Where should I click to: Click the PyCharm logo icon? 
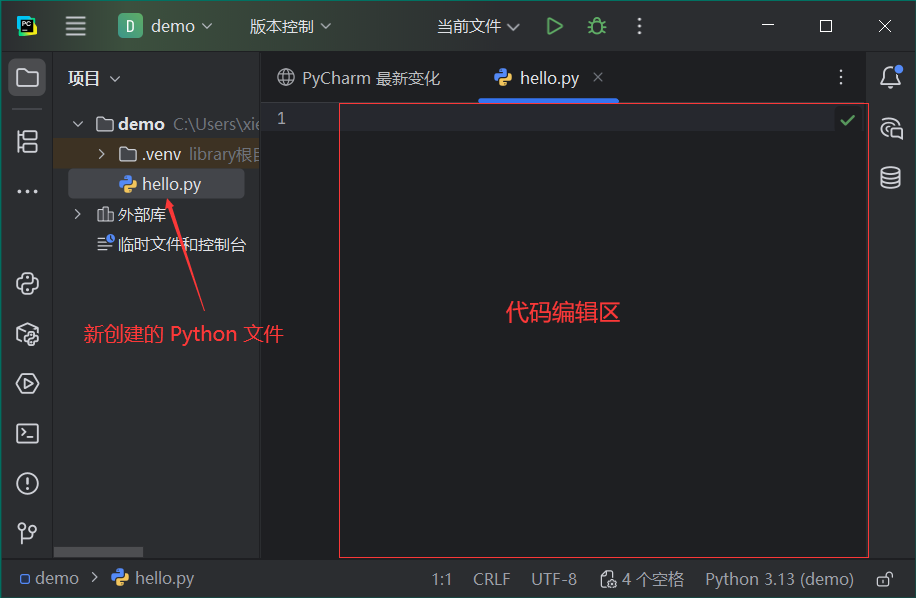pos(27,26)
